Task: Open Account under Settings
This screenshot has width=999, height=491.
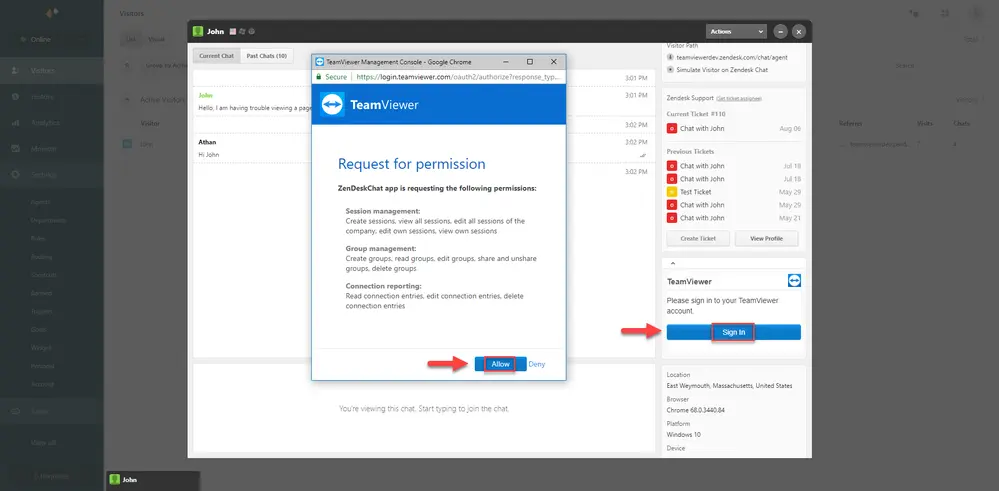Action: click(43, 385)
